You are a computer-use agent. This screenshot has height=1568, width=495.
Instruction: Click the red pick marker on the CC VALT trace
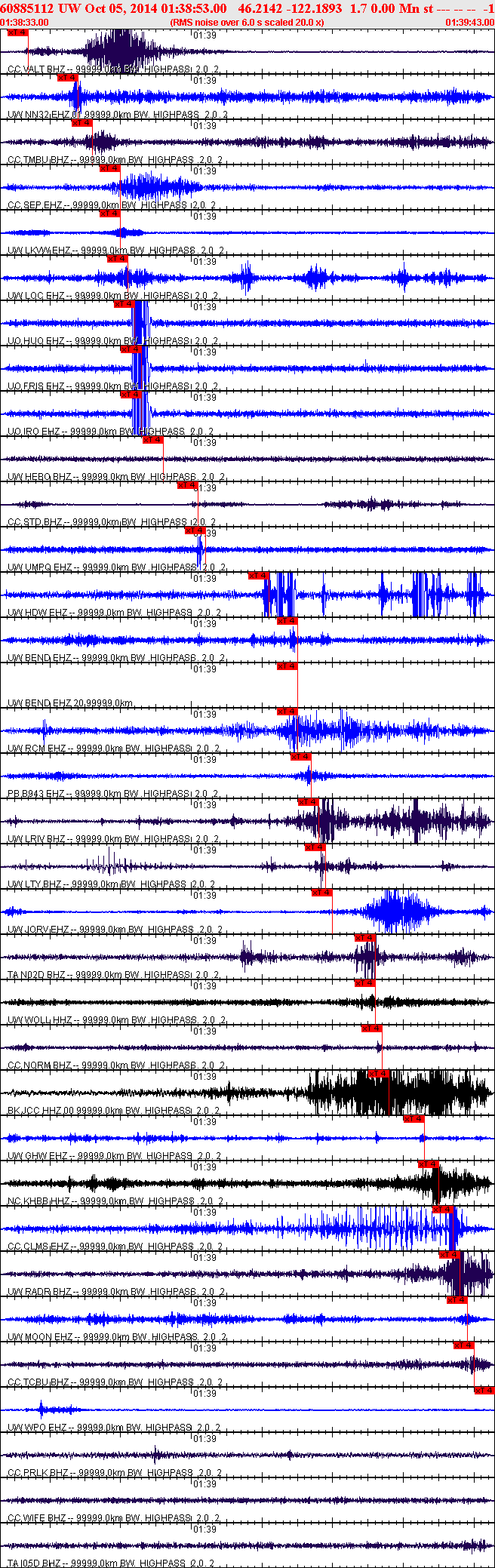click(18, 32)
